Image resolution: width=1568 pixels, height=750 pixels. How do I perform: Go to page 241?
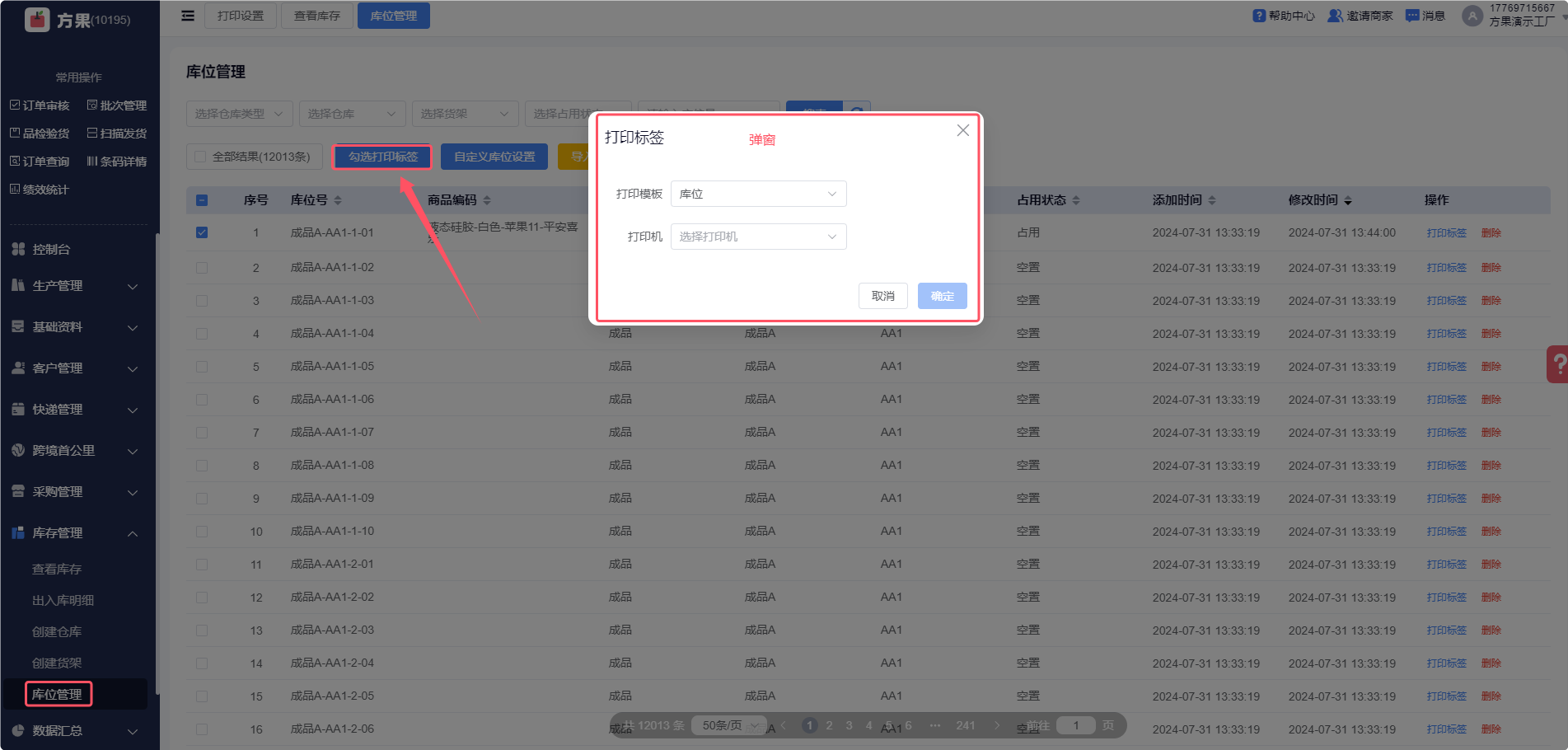(966, 725)
